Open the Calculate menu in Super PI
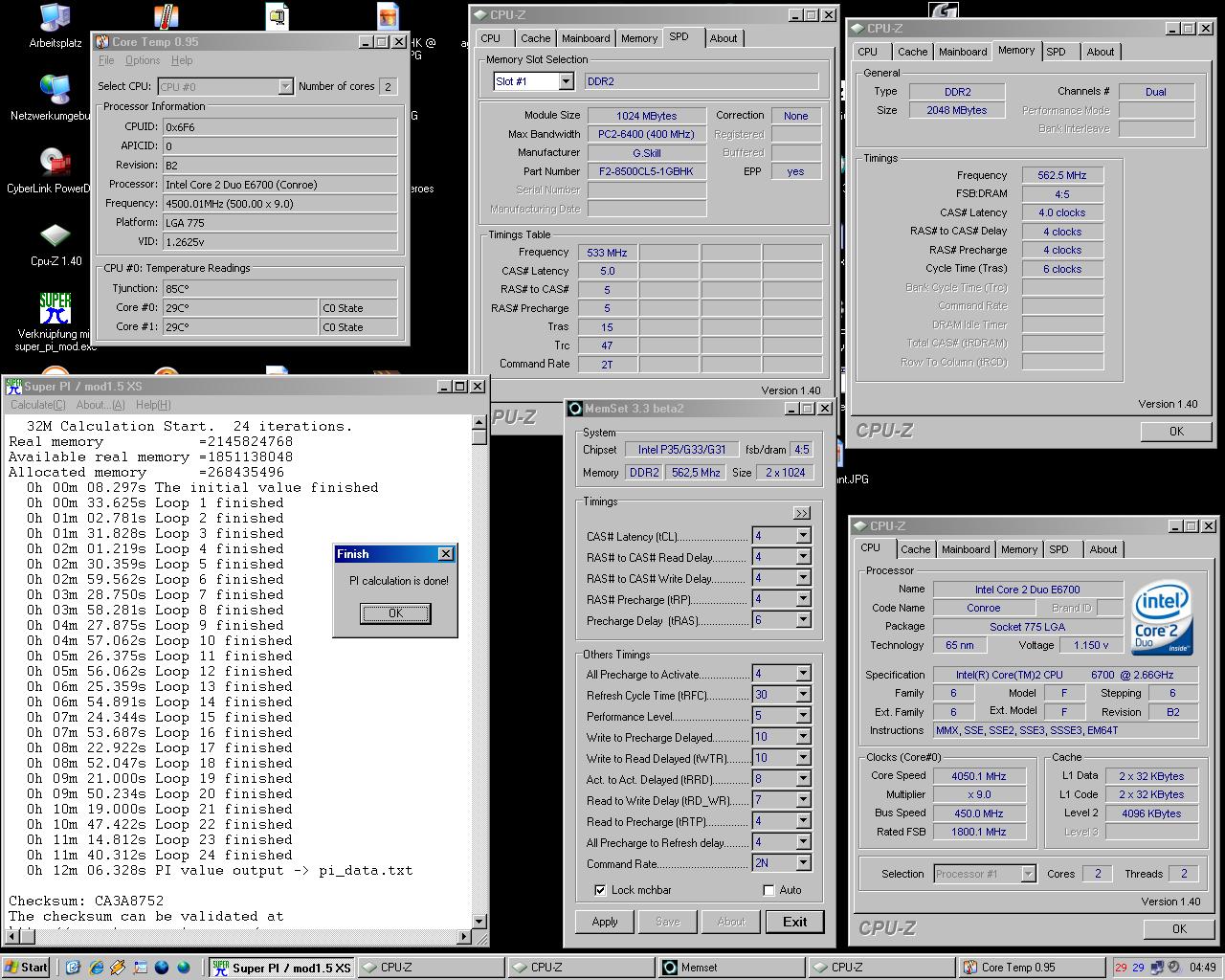Viewport: 1225px width, 980px height. tap(38, 405)
